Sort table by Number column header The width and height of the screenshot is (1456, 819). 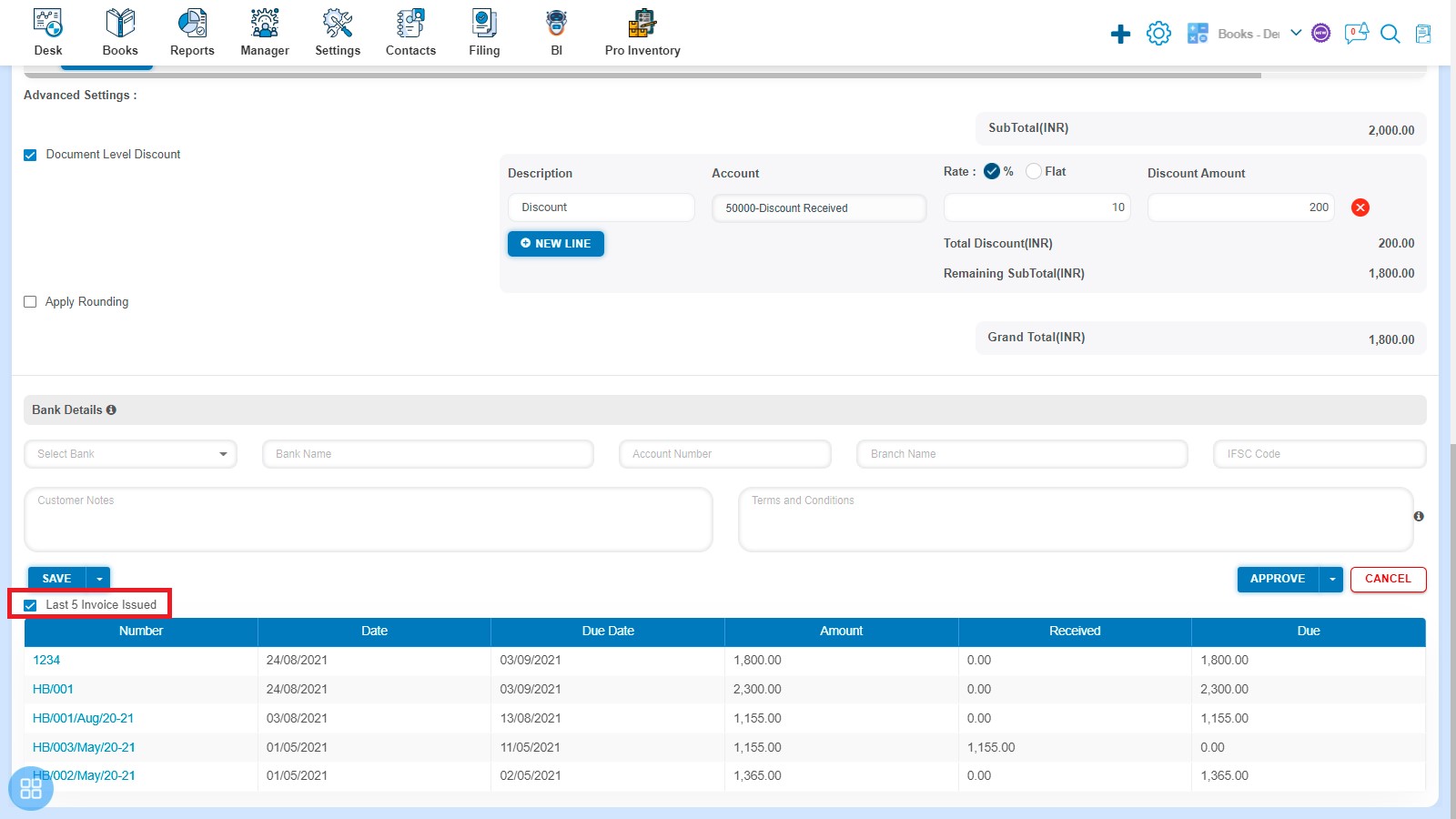[141, 632]
